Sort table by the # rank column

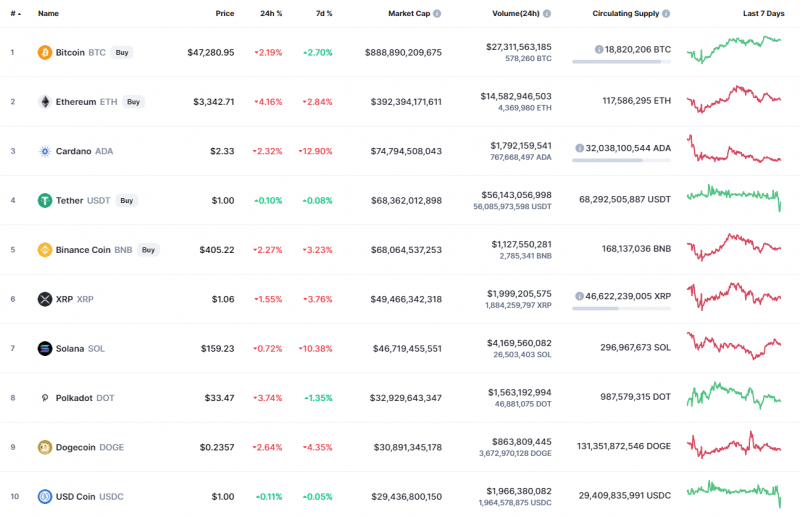14,14
